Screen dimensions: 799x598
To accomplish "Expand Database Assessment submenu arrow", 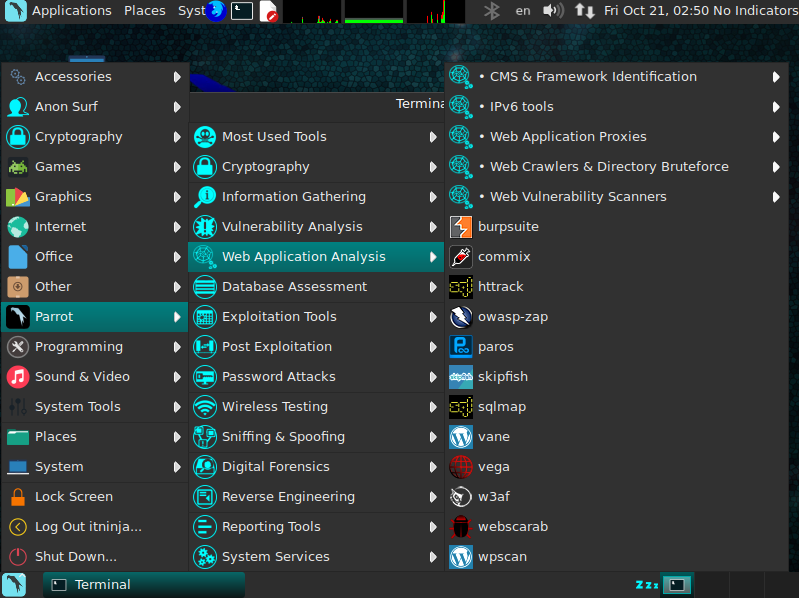I will (x=433, y=287).
